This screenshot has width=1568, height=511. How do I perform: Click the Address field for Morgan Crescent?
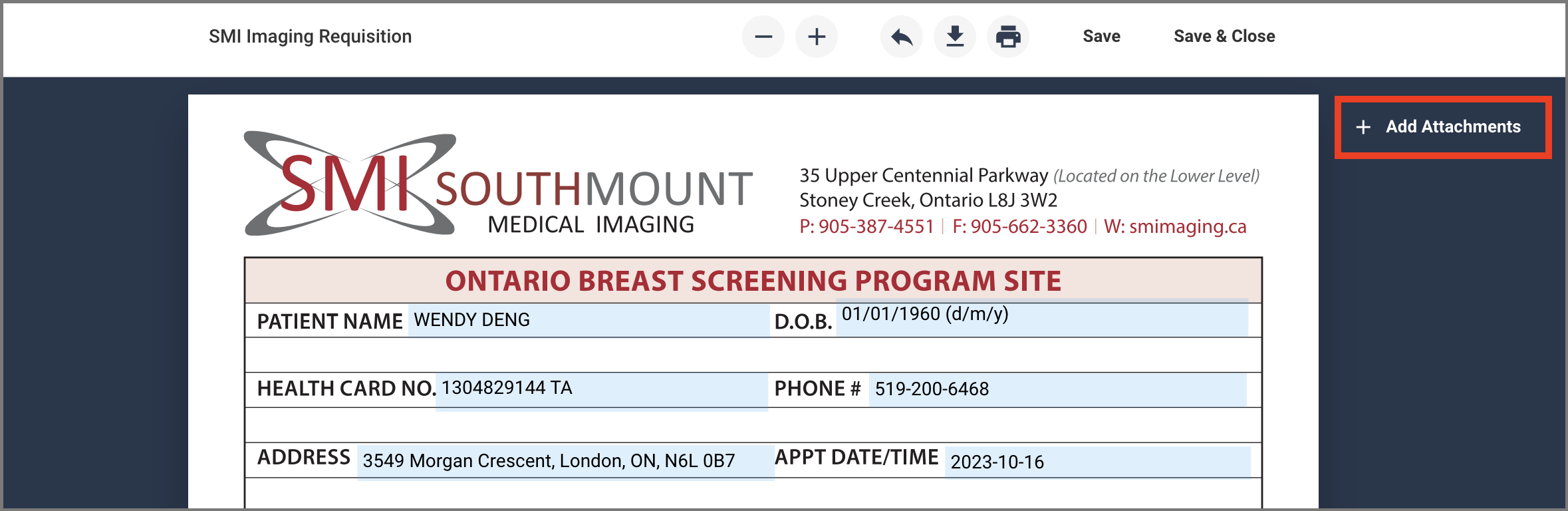click(565, 462)
